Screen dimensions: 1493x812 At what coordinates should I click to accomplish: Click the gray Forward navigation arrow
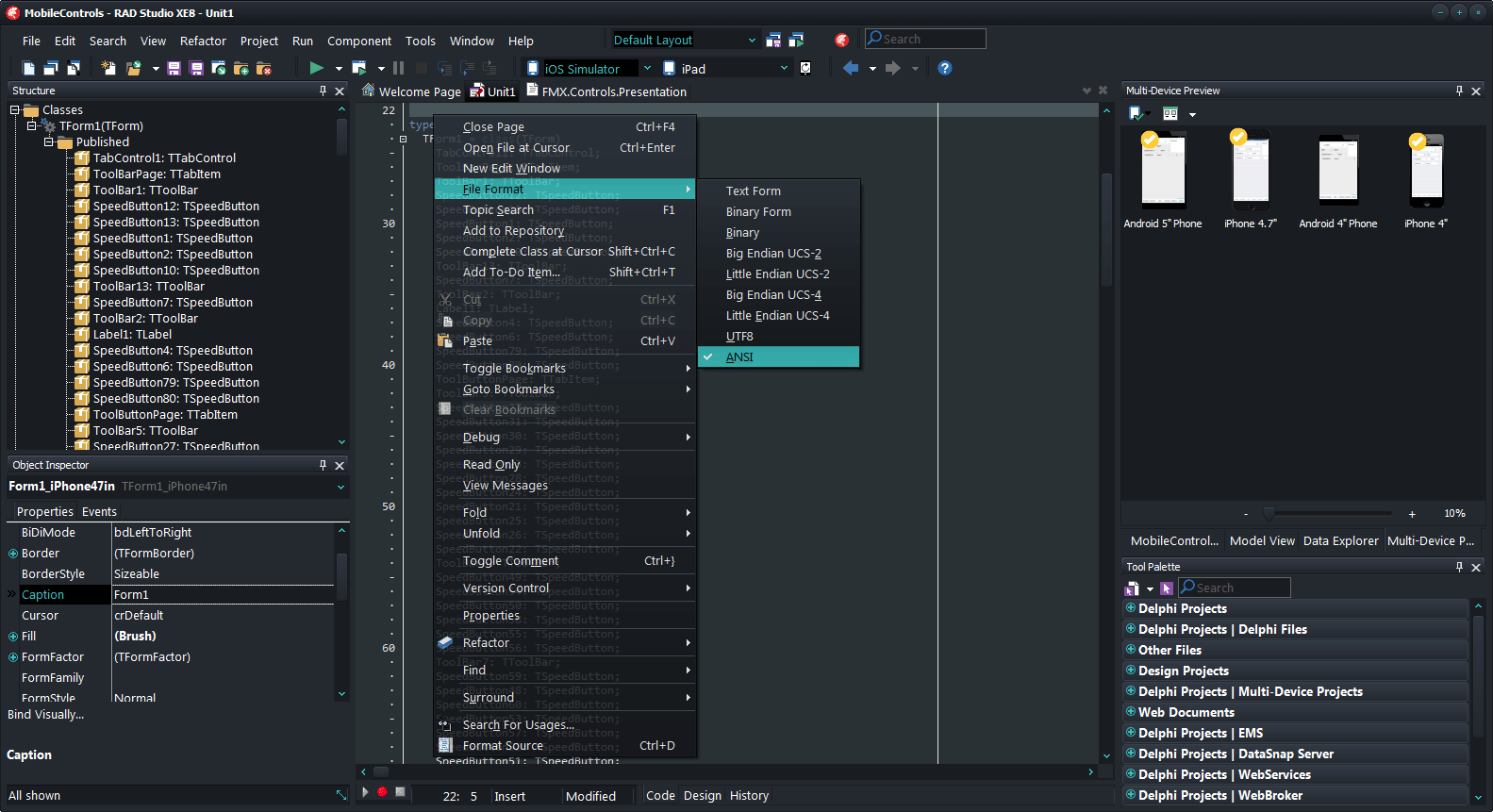(x=892, y=68)
